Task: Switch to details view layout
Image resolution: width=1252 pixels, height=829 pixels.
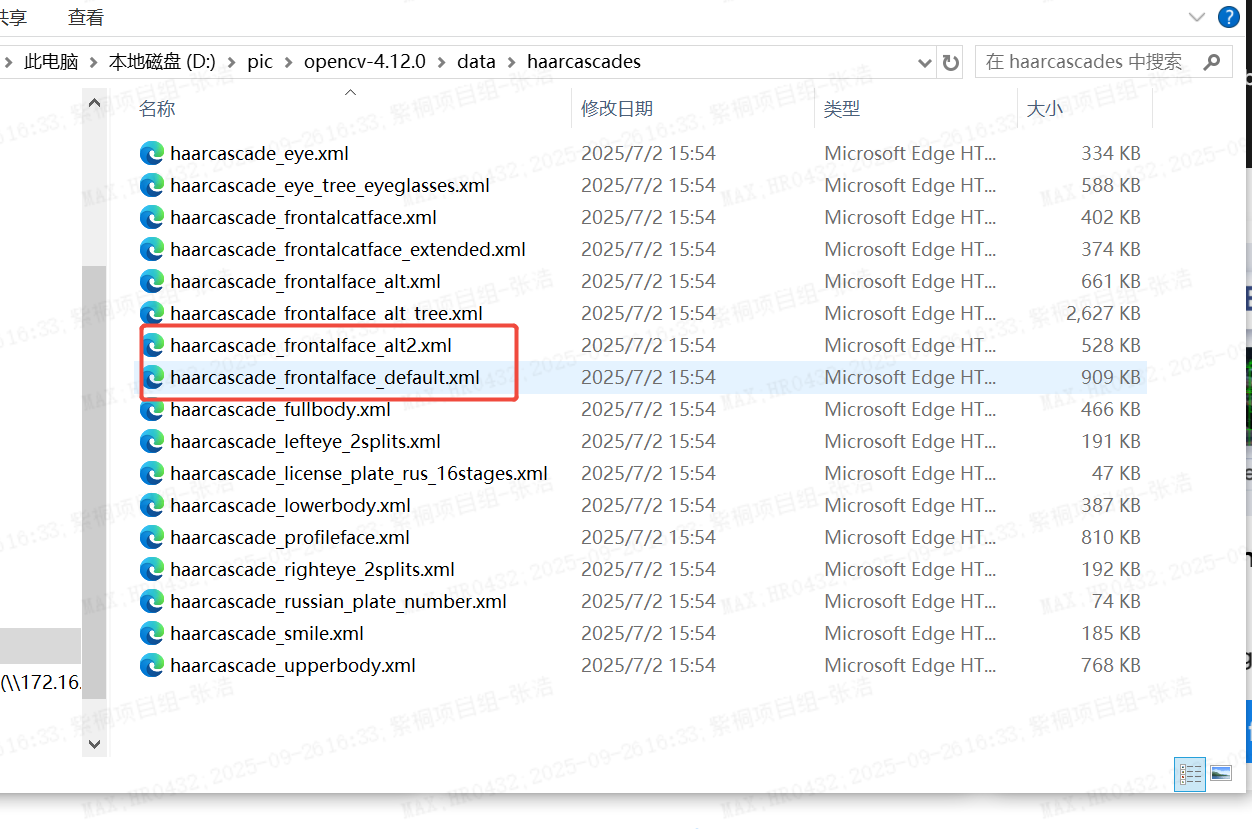Action: (1190, 773)
